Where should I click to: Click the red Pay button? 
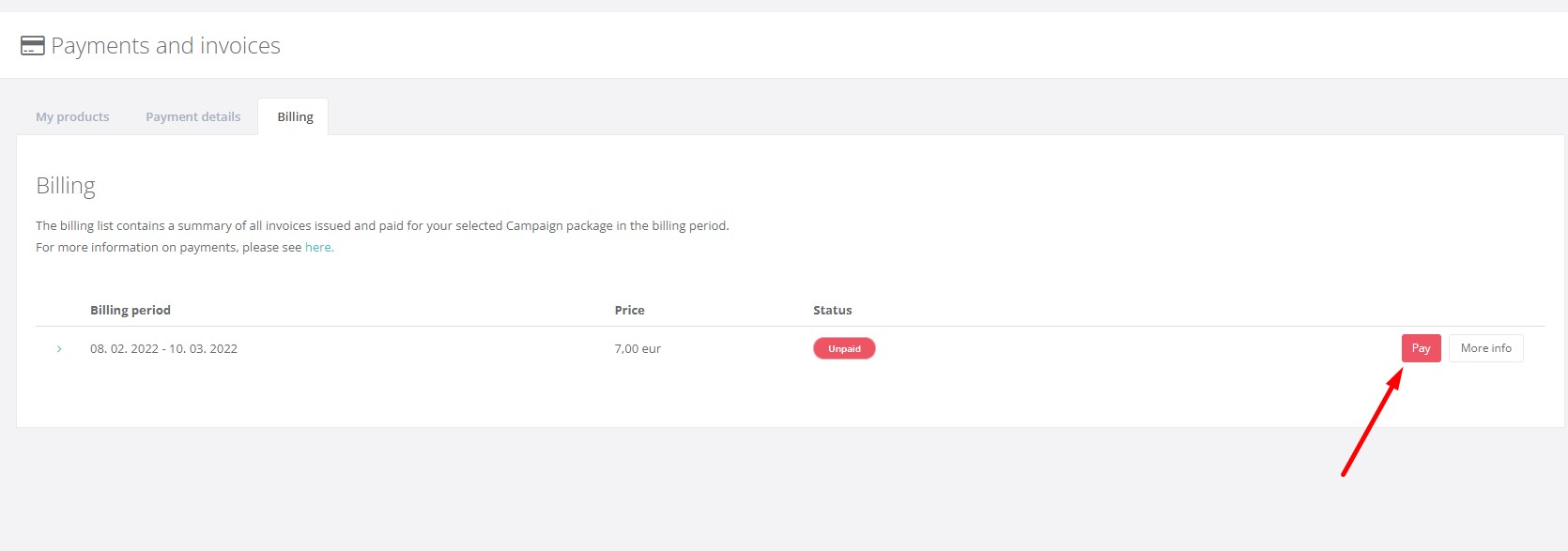(1421, 348)
